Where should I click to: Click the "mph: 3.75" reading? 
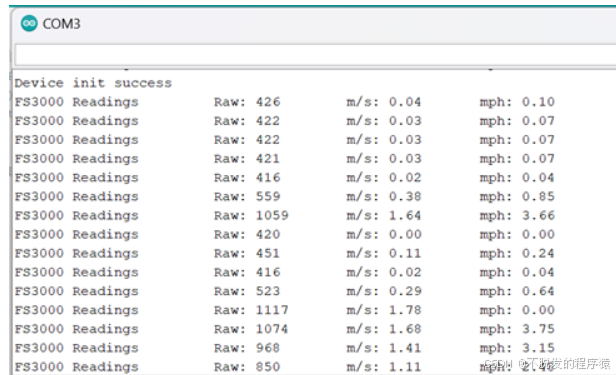click(x=517, y=329)
